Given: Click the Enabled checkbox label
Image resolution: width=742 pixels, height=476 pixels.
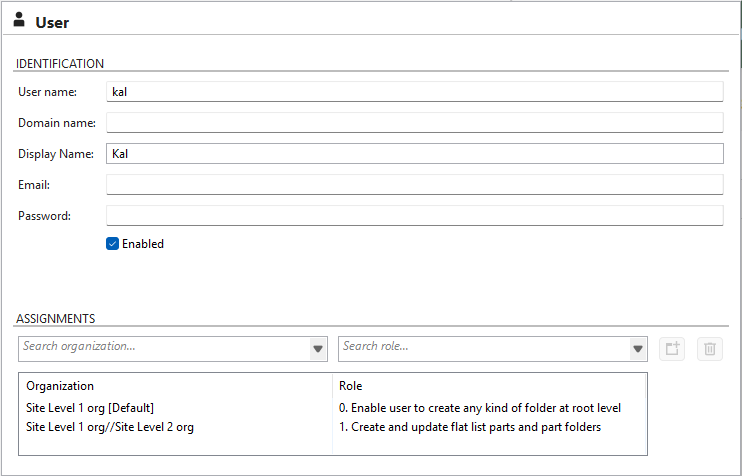Looking at the screenshot, I should [x=143, y=244].
